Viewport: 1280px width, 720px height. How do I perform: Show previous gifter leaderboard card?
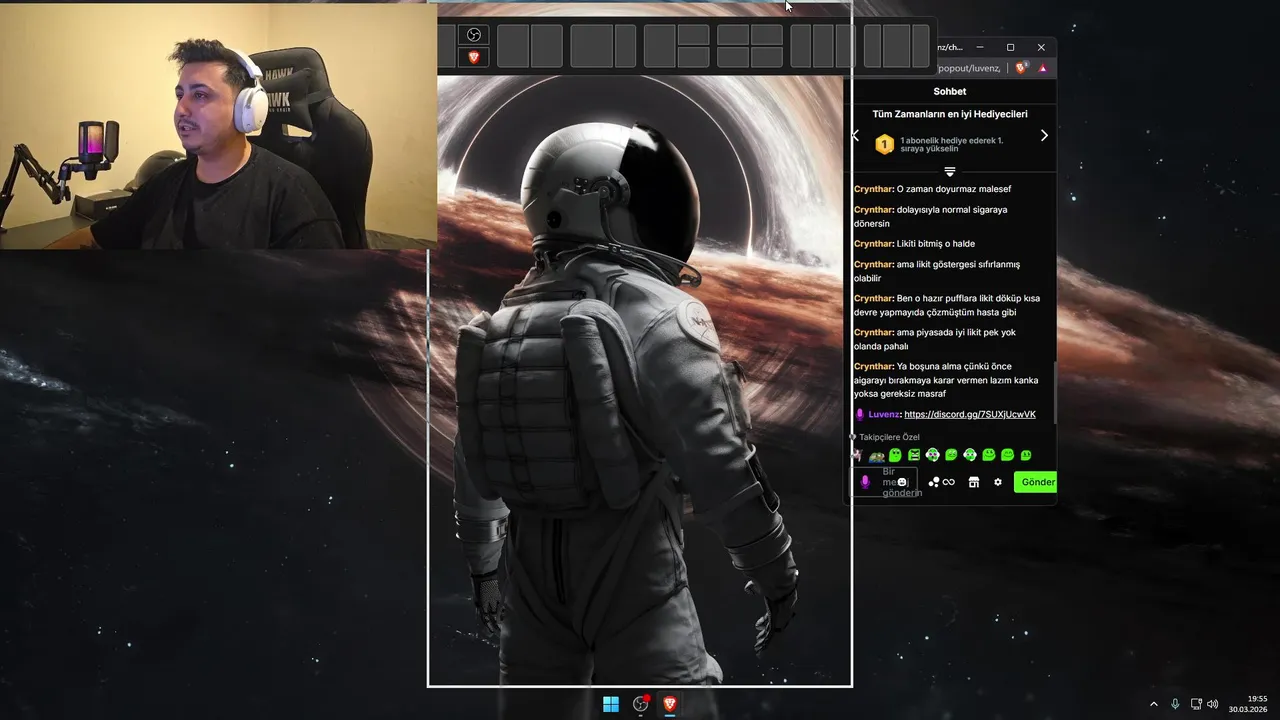coord(855,135)
